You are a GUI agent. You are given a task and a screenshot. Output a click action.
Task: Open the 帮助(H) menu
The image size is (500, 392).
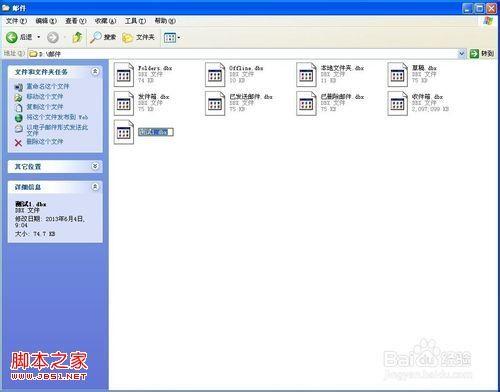point(165,21)
